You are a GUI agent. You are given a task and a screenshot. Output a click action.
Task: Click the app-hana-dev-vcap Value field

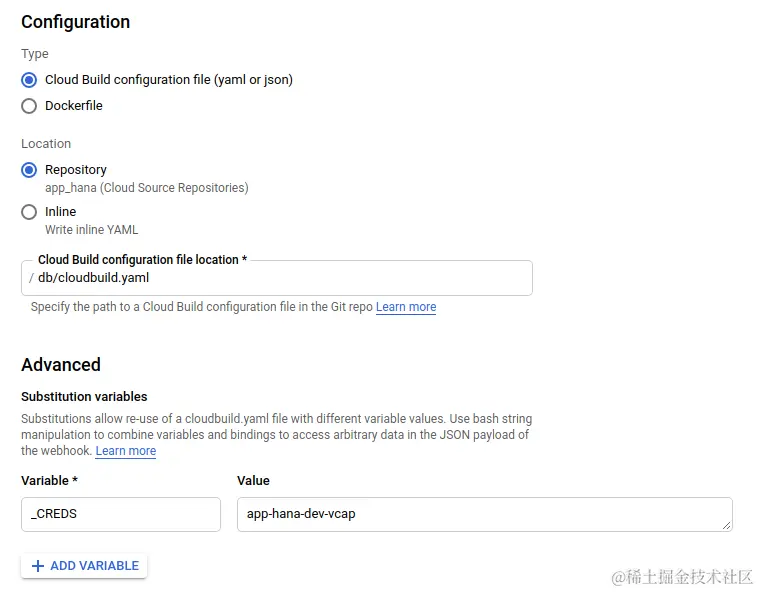pos(480,514)
